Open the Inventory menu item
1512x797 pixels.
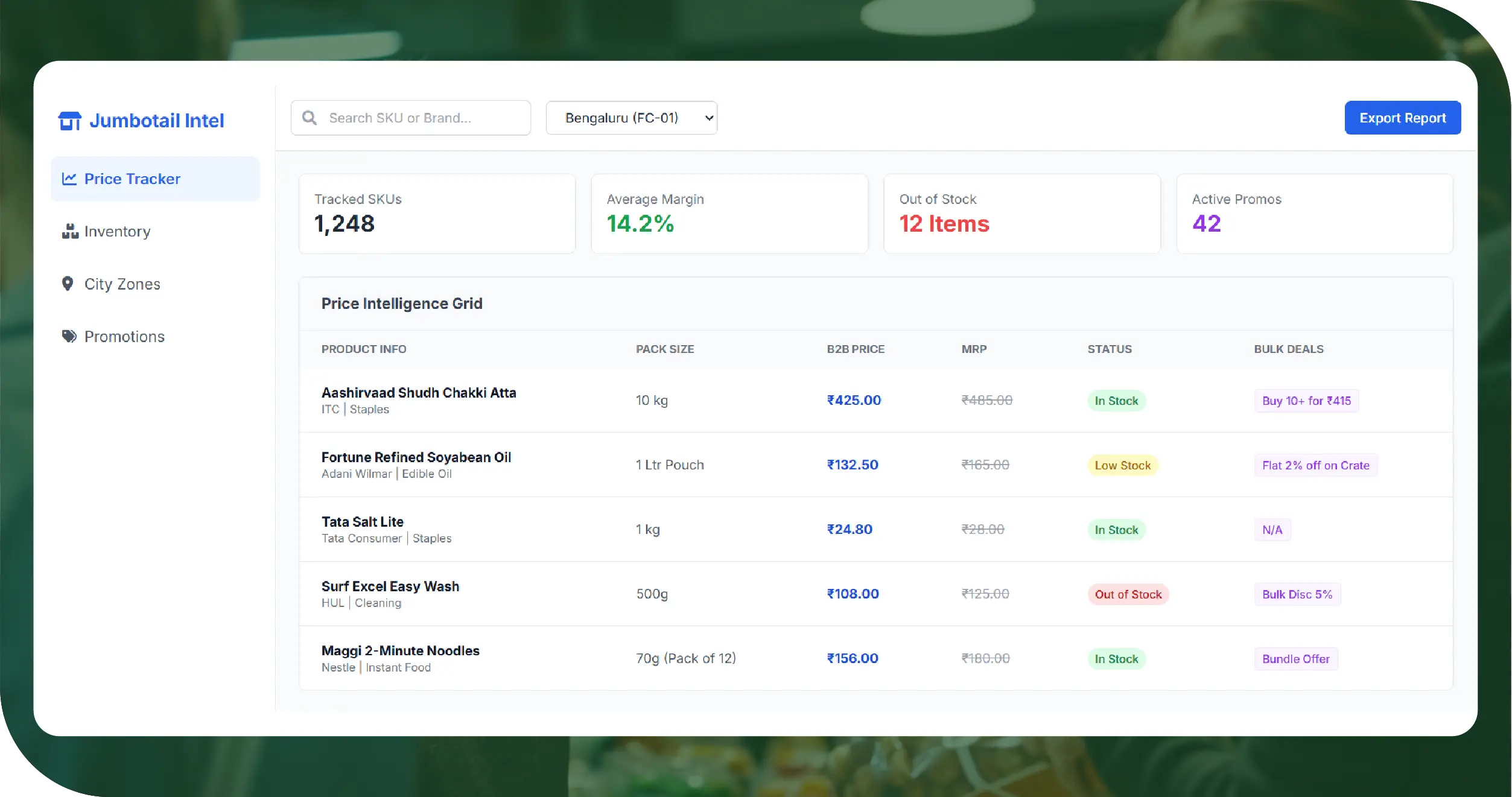118,231
